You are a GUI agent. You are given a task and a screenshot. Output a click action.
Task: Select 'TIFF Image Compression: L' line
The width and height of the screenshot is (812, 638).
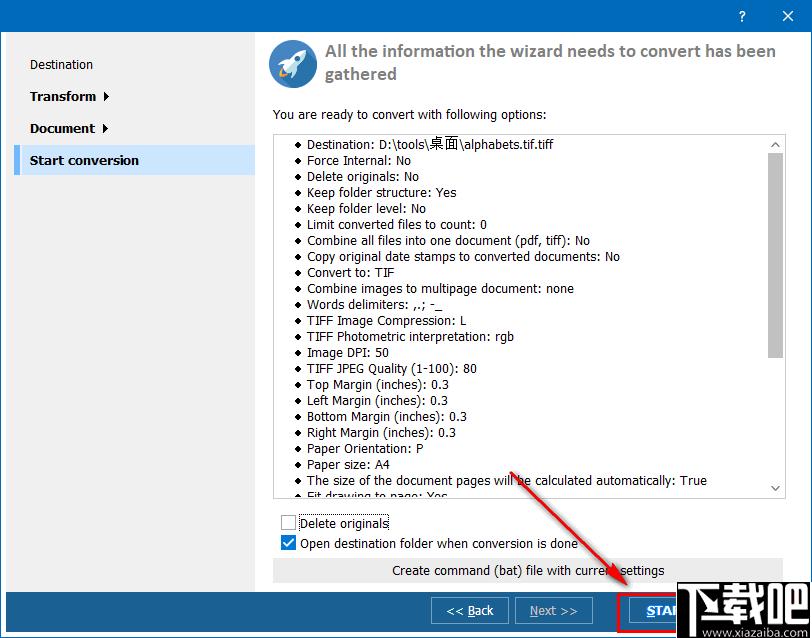click(386, 321)
